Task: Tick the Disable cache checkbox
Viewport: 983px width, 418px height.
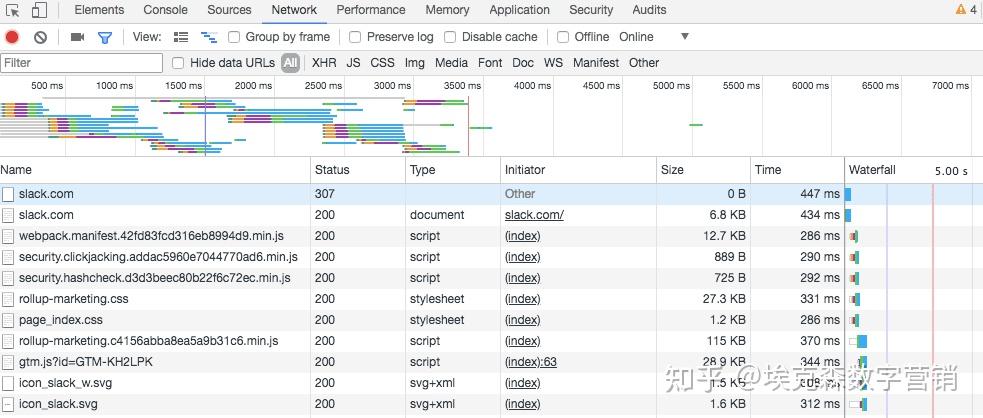Action: pos(450,37)
